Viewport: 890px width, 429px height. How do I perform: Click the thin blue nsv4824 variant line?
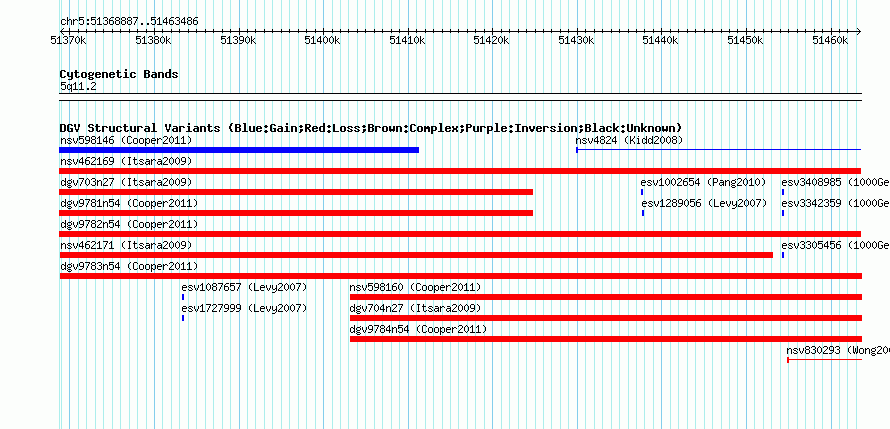[x=719, y=150]
